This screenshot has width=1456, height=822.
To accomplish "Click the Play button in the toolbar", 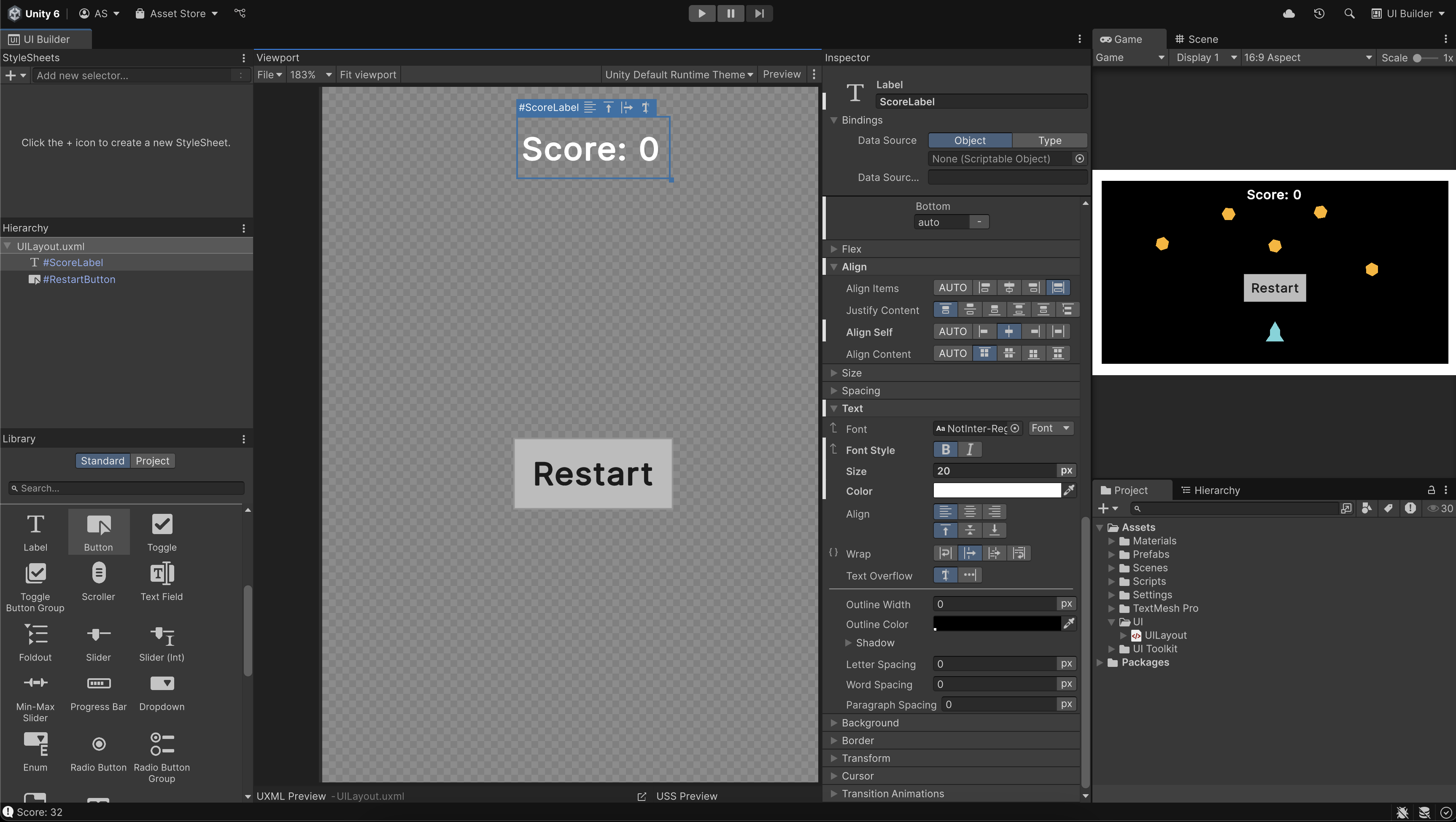I will (x=701, y=13).
